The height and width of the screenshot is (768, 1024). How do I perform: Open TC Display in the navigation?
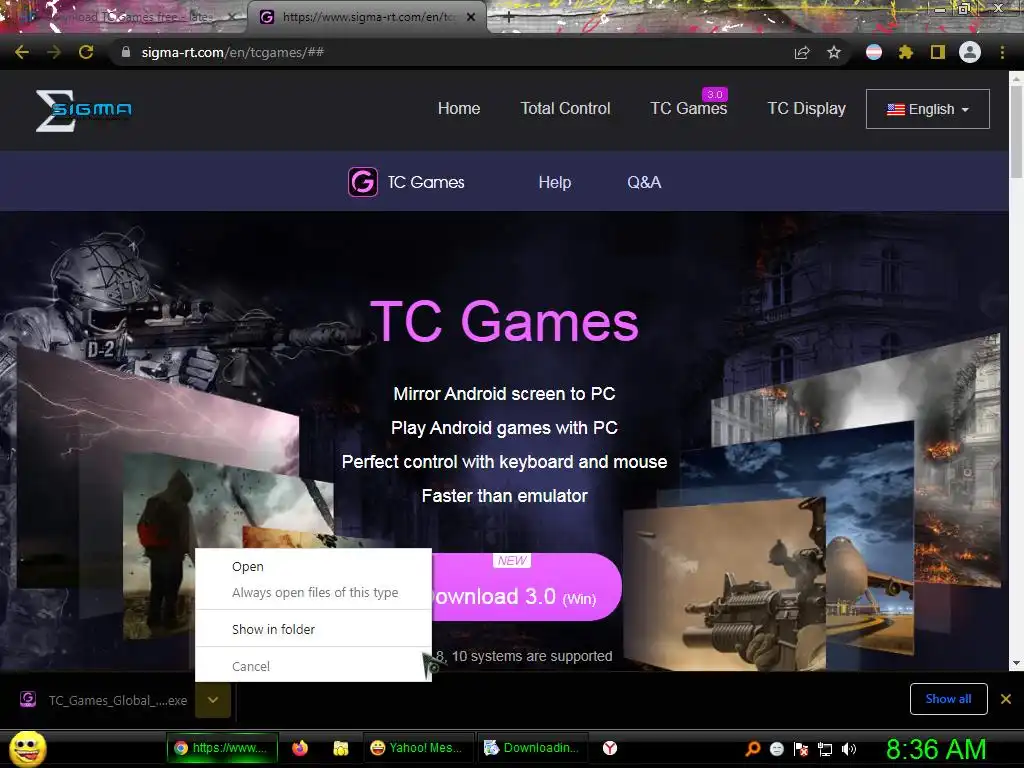coord(807,108)
